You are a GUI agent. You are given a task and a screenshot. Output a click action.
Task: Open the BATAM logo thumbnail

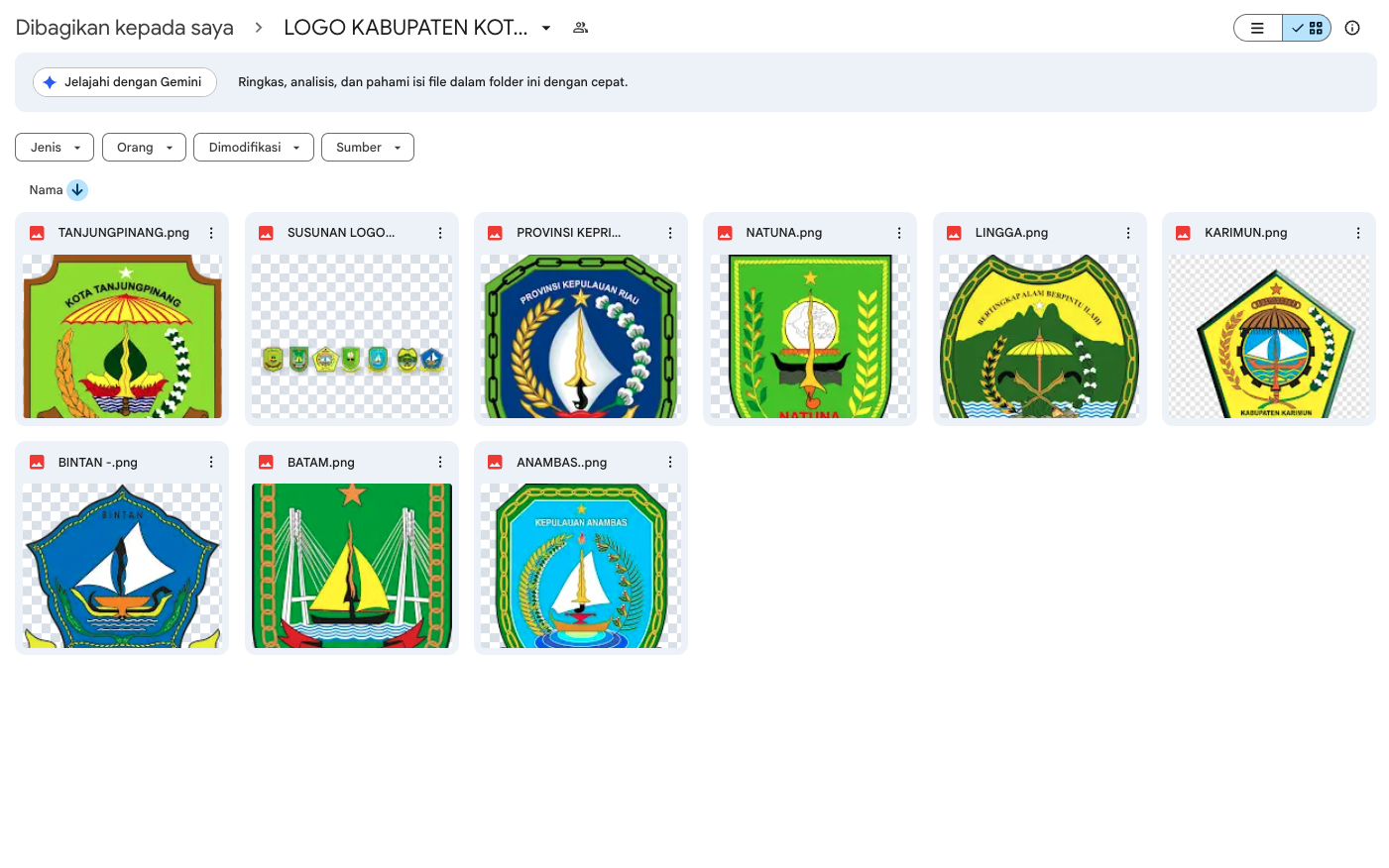pos(352,566)
